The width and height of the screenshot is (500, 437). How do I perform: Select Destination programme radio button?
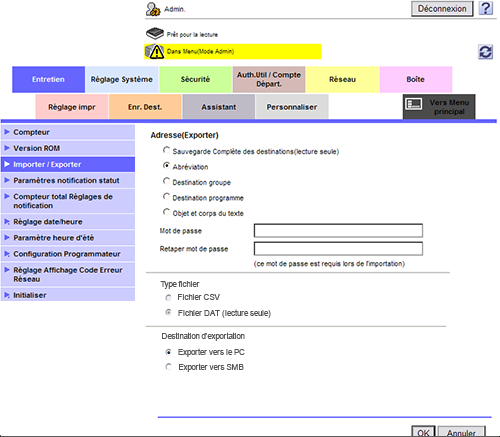click(x=166, y=196)
